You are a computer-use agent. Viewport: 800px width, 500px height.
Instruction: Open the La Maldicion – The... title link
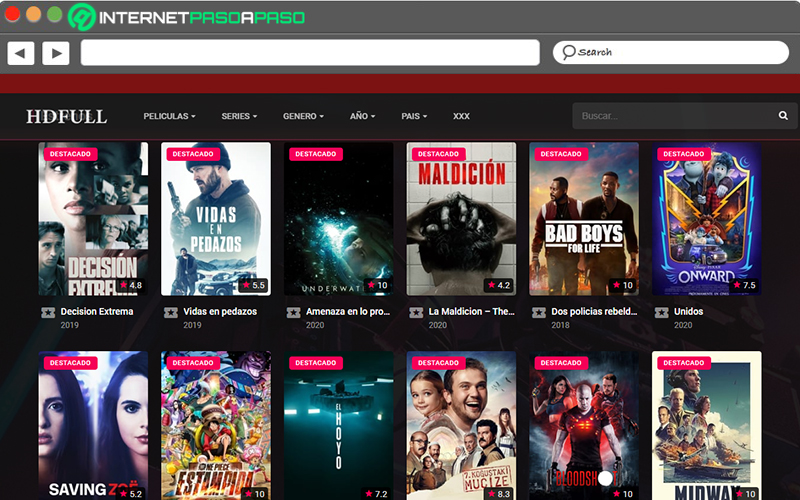(471, 312)
